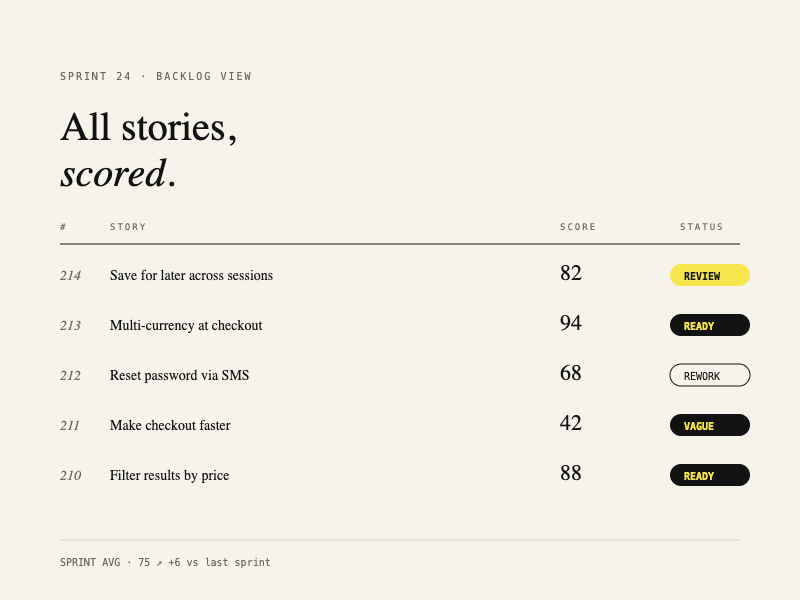Click the Sprint AVG summary footer
Screen dimensions: 800x600
(x=165, y=562)
